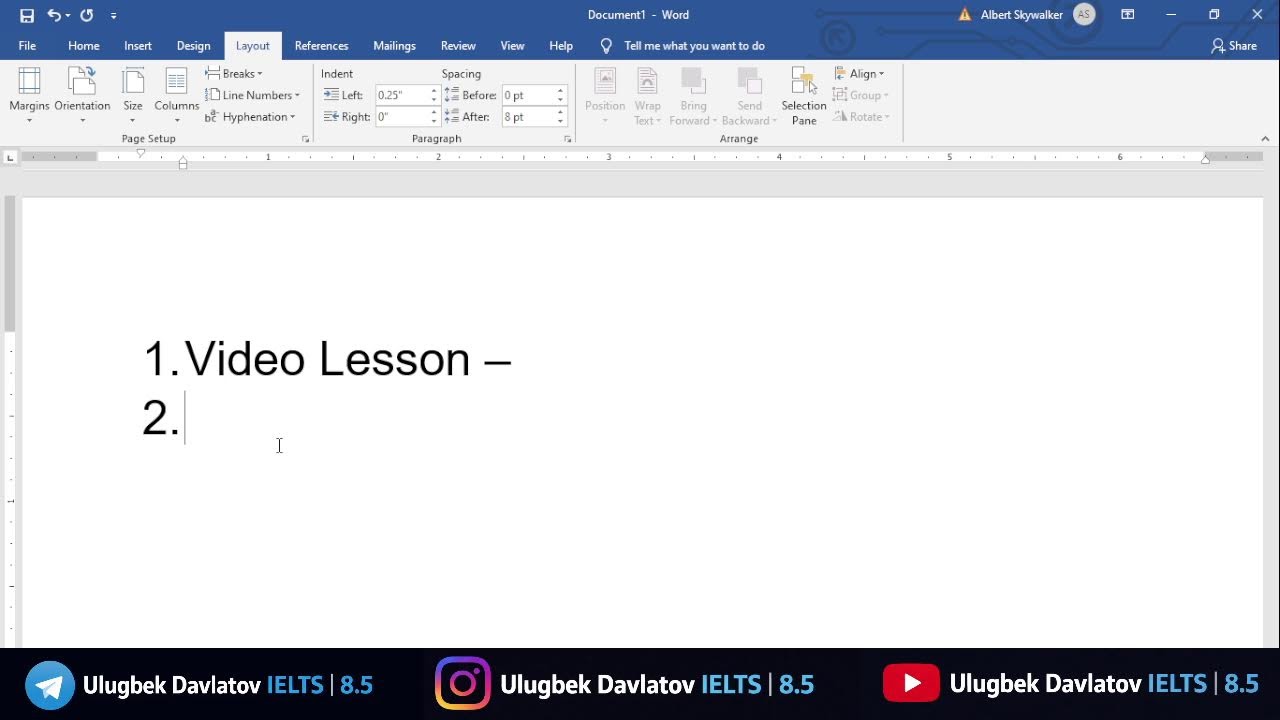Click the Share button
The height and width of the screenshot is (720, 1280).
(1234, 46)
